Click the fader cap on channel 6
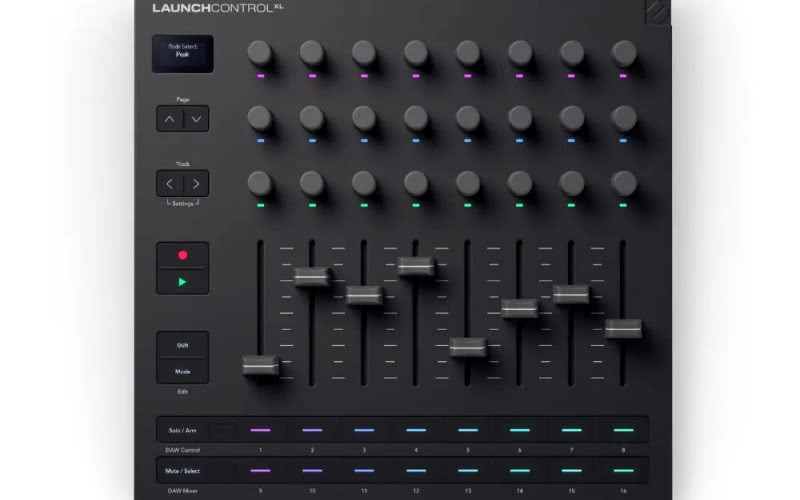 tap(519, 308)
